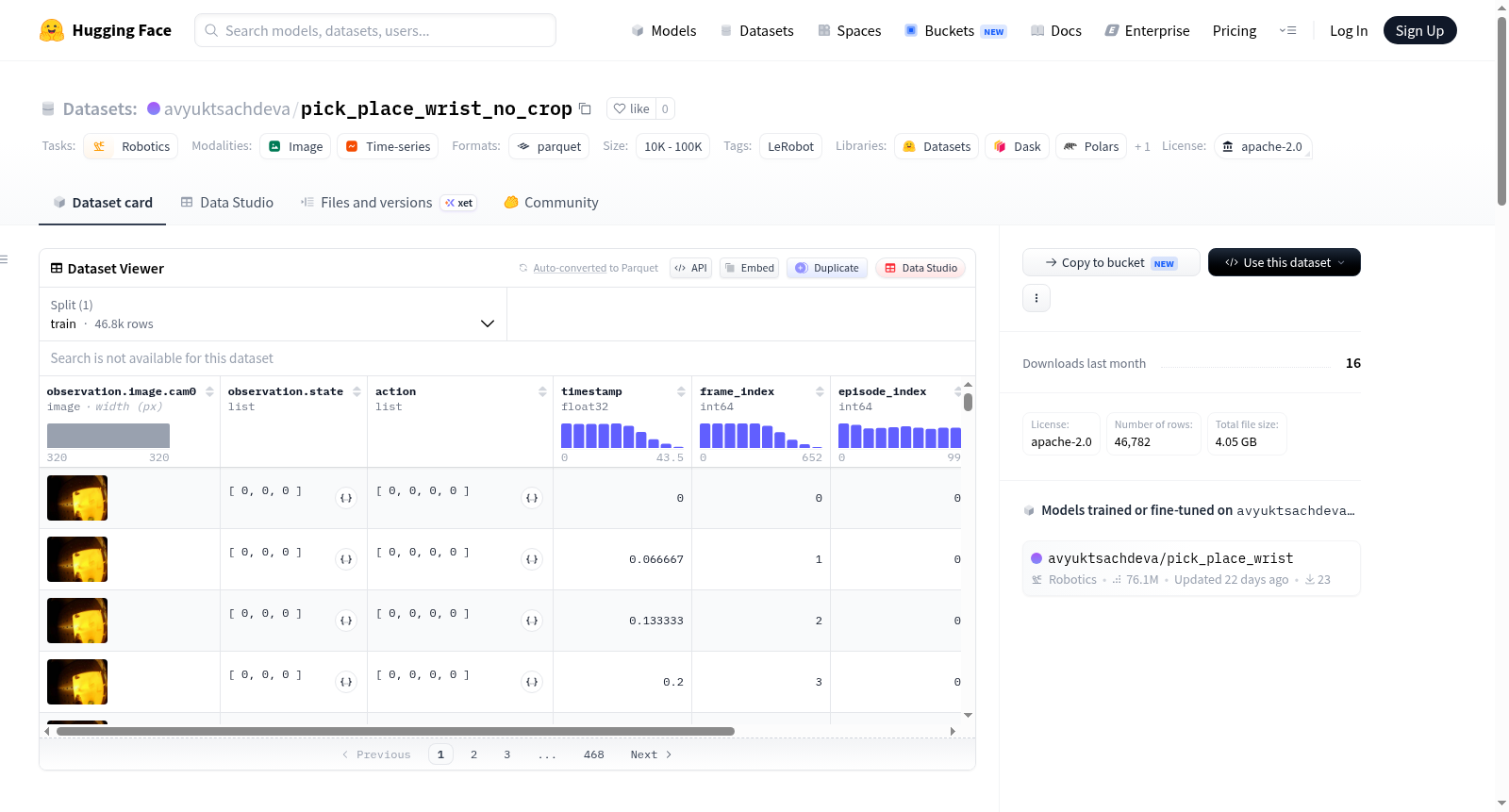Select the parquet format tag
Image resolution: width=1509 pixels, height=812 pixels.
tap(549, 146)
